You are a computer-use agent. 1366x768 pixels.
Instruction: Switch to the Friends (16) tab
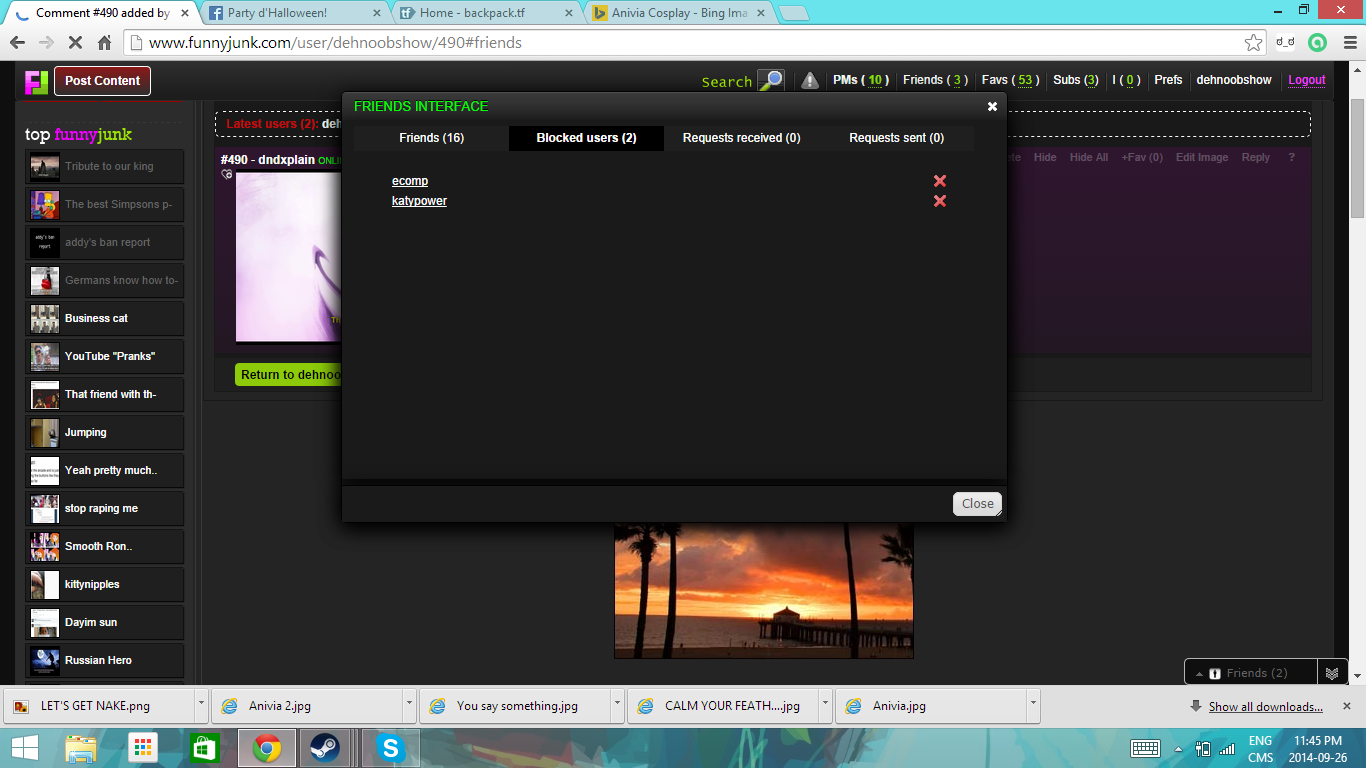(x=431, y=138)
